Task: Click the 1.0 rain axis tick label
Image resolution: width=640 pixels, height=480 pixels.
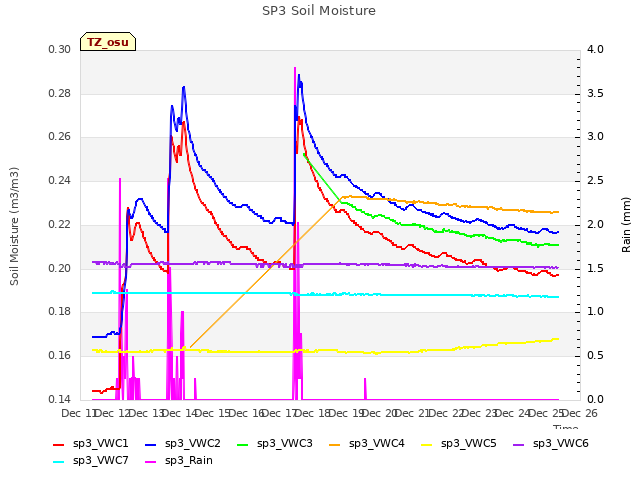Action: pos(595,311)
